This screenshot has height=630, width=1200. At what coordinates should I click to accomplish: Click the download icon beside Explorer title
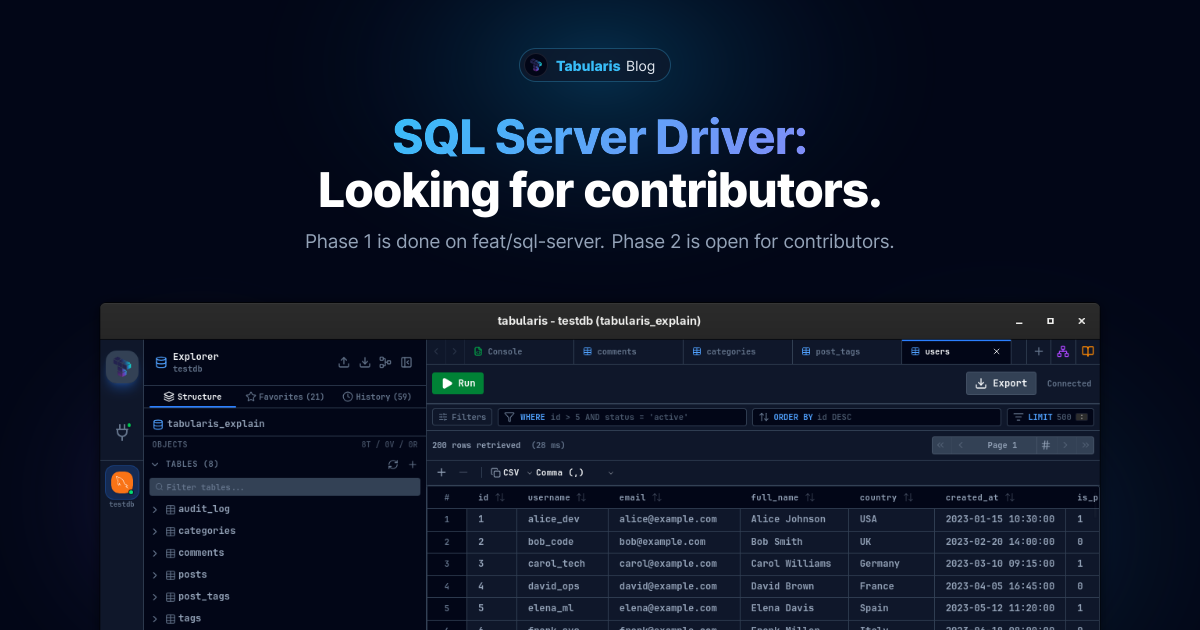click(365, 362)
